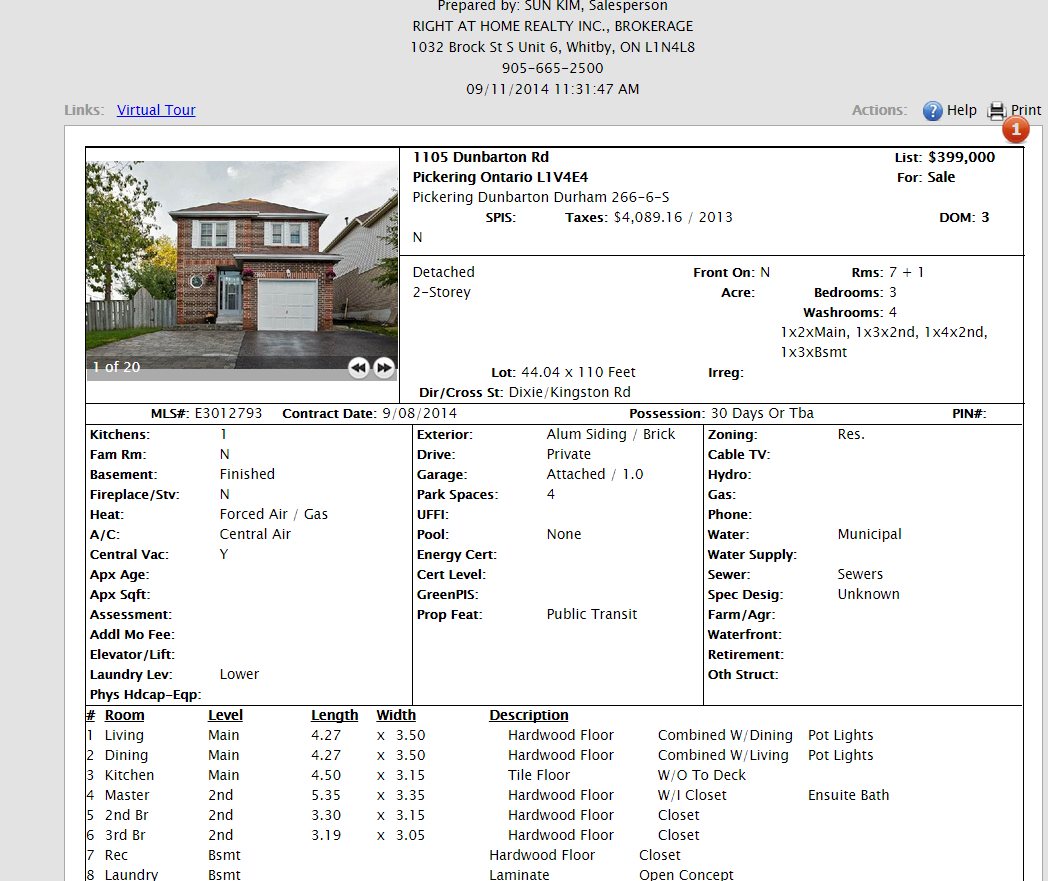Click the '1 of 20' photo counter
This screenshot has width=1048, height=881.
coord(116,367)
